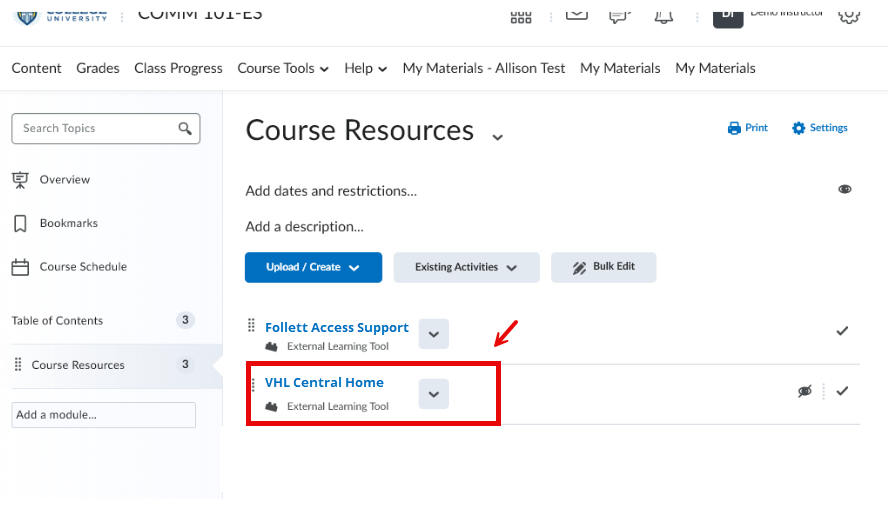Open Help dropdown menu
The width and height of the screenshot is (888, 508).
tap(365, 69)
